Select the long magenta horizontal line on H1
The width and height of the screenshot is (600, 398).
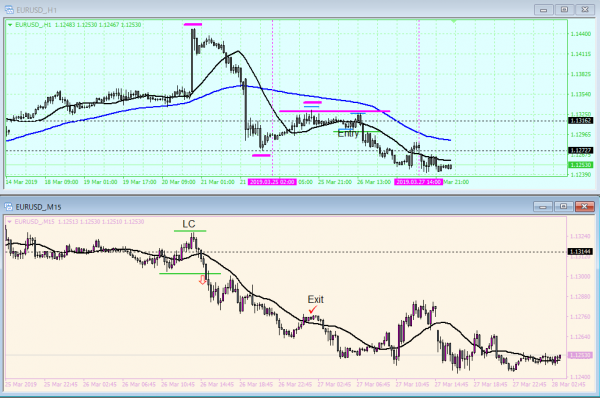[335, 111]
